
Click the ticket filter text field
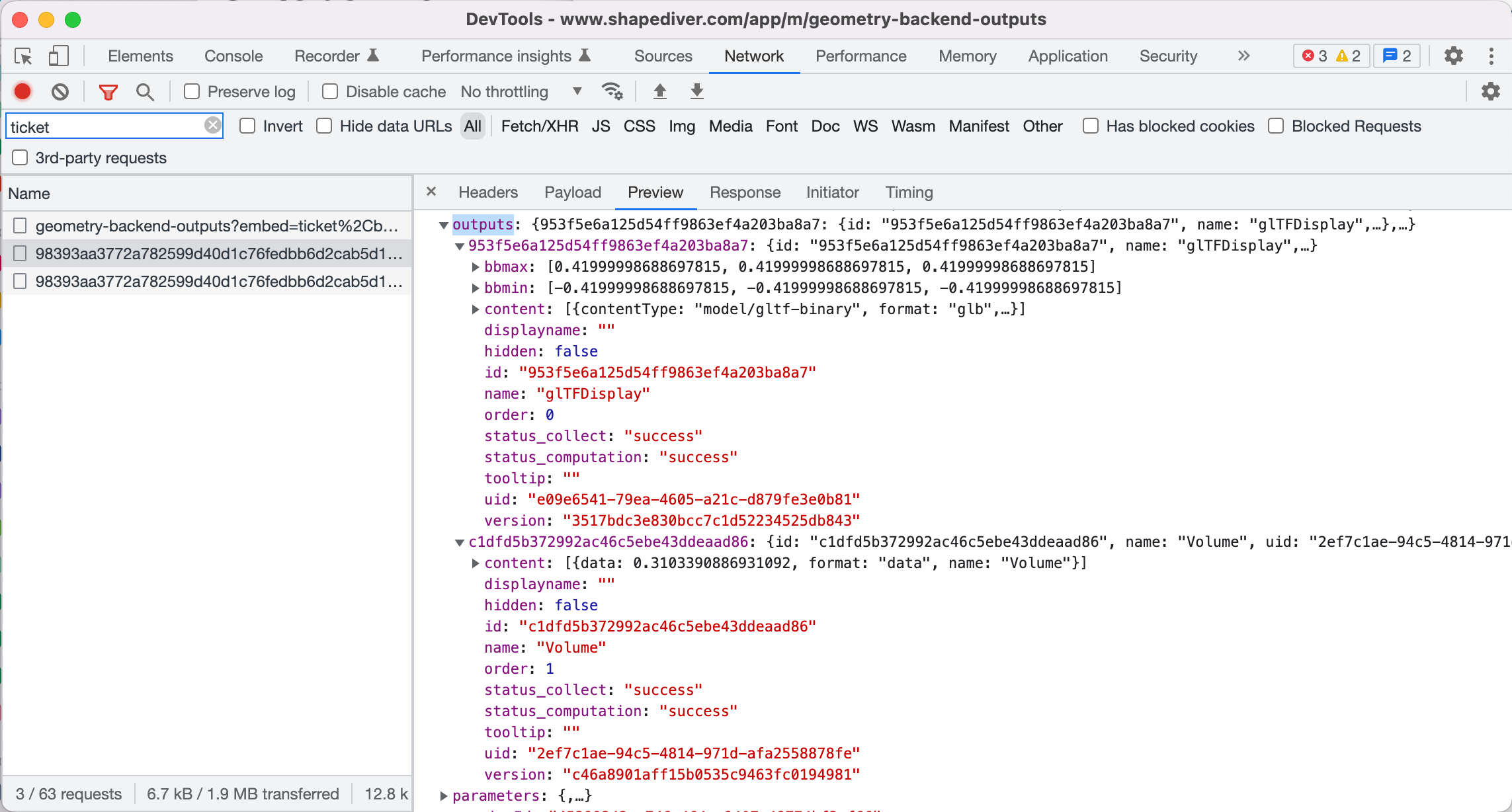click(x=106, y=126)
